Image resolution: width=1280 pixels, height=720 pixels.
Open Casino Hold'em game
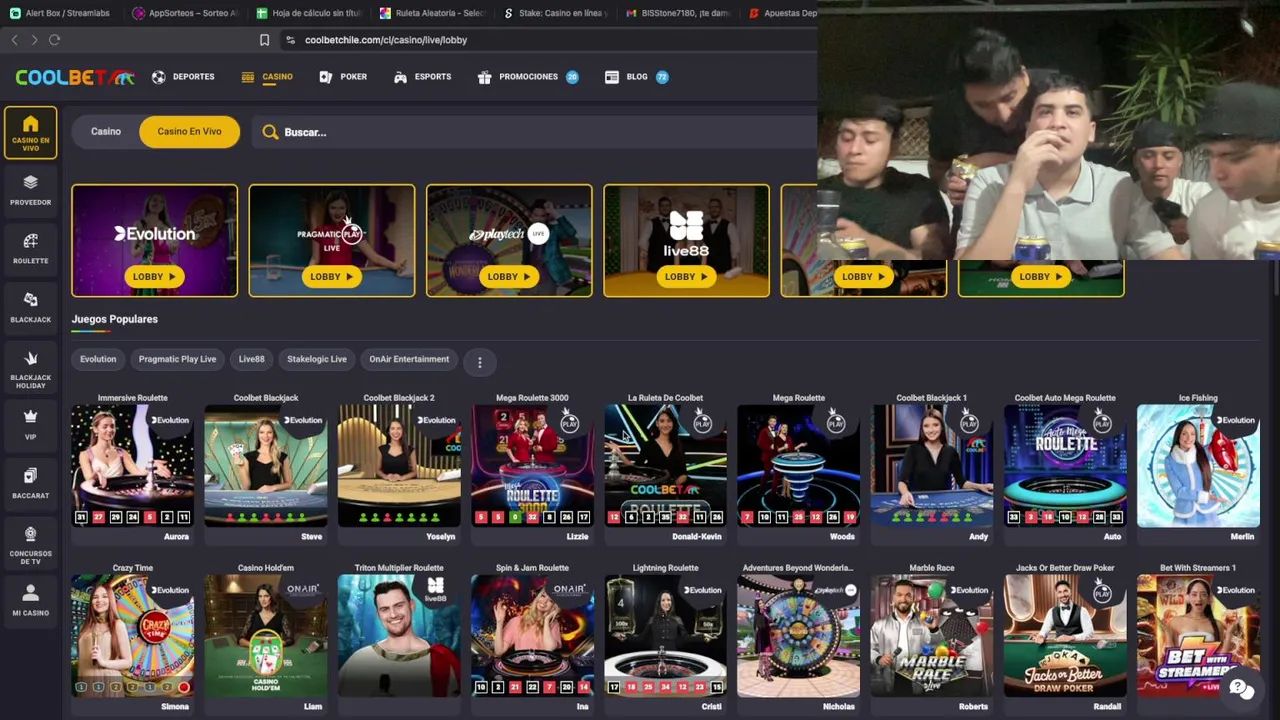click(265, 636)
